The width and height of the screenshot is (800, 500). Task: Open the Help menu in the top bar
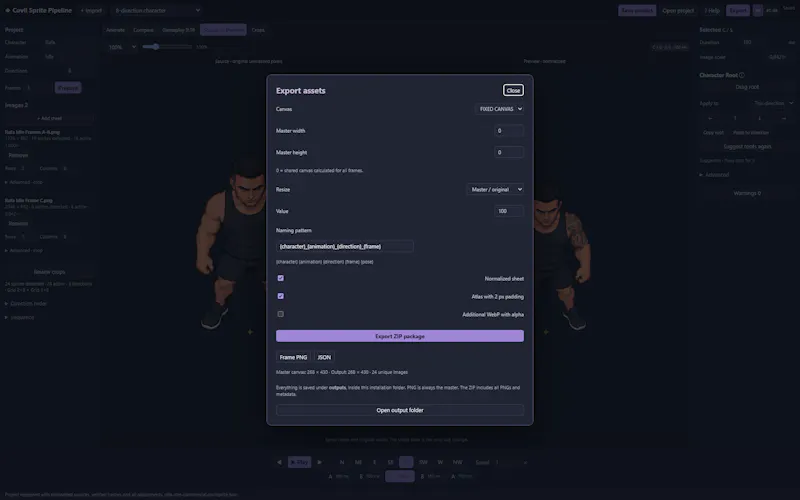[712, 10]
